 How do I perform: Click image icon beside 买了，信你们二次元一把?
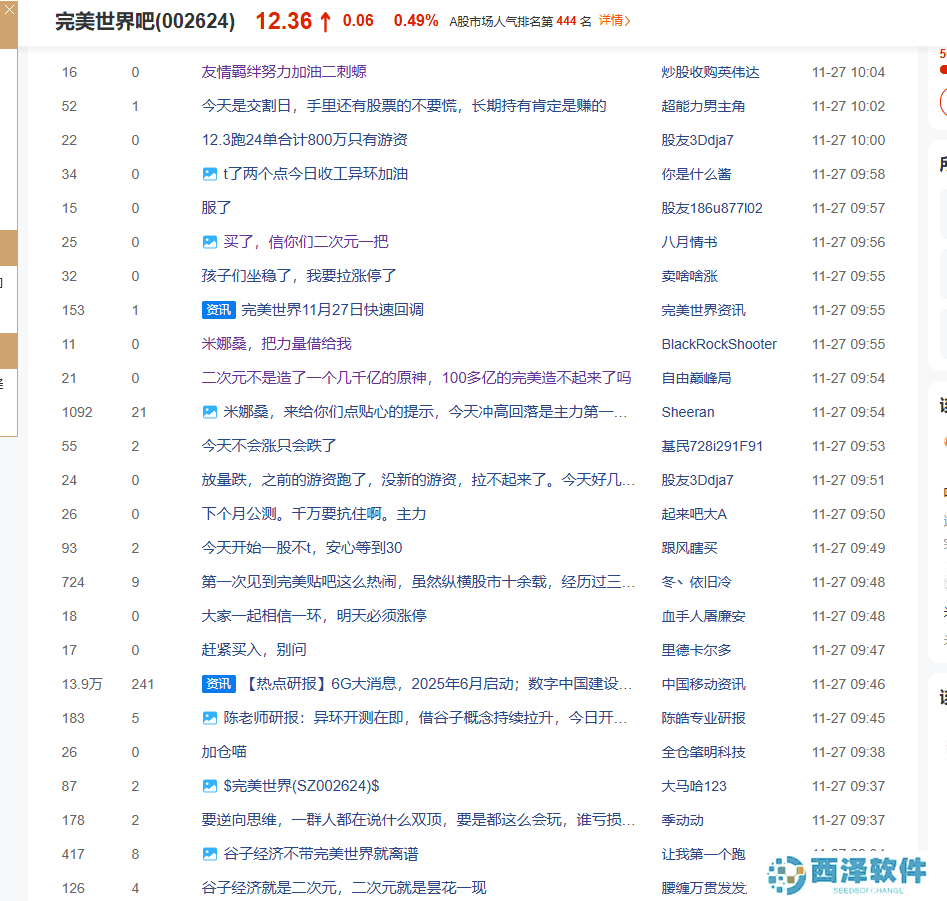(x=210, y=242)
